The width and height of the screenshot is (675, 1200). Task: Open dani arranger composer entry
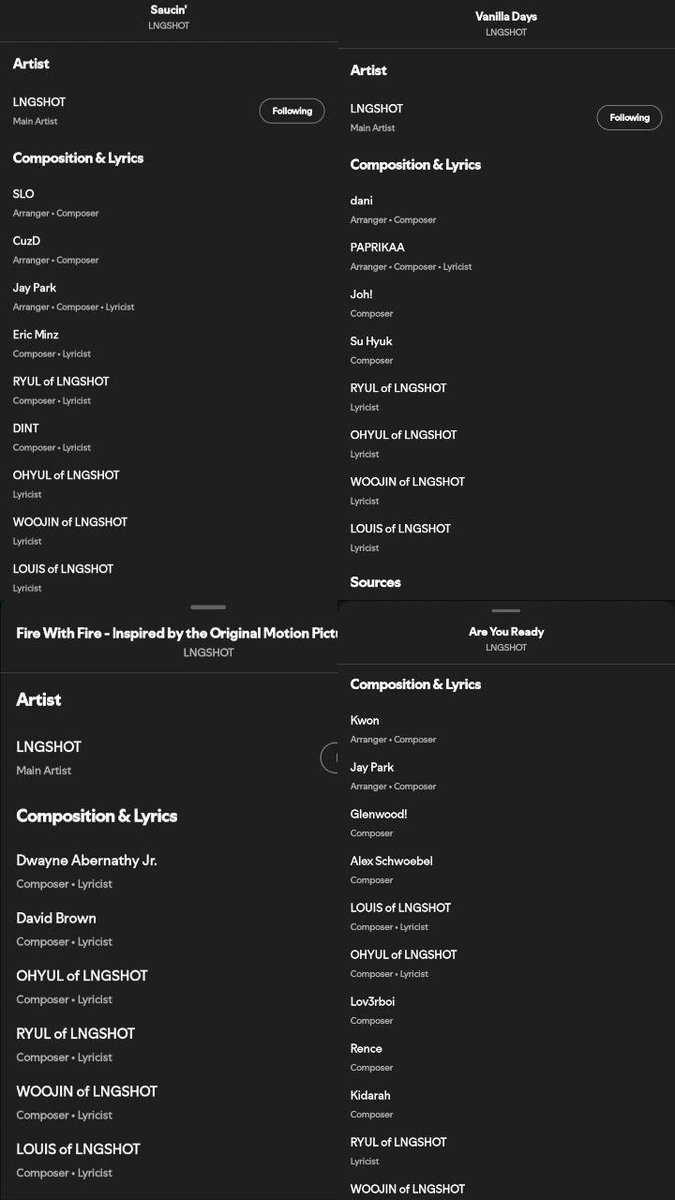point(506,209)
